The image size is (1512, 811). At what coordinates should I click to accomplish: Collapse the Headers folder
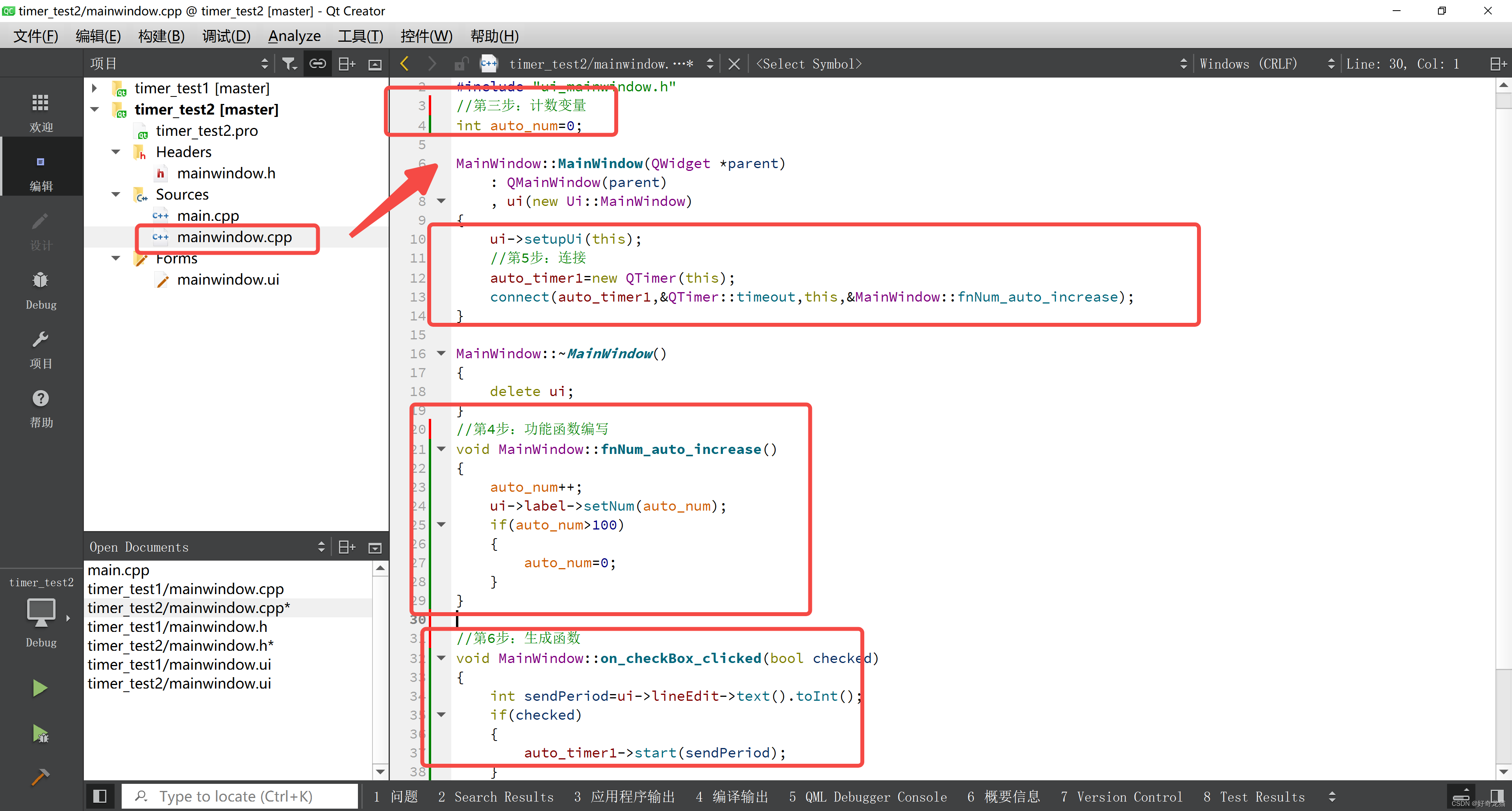116,152
